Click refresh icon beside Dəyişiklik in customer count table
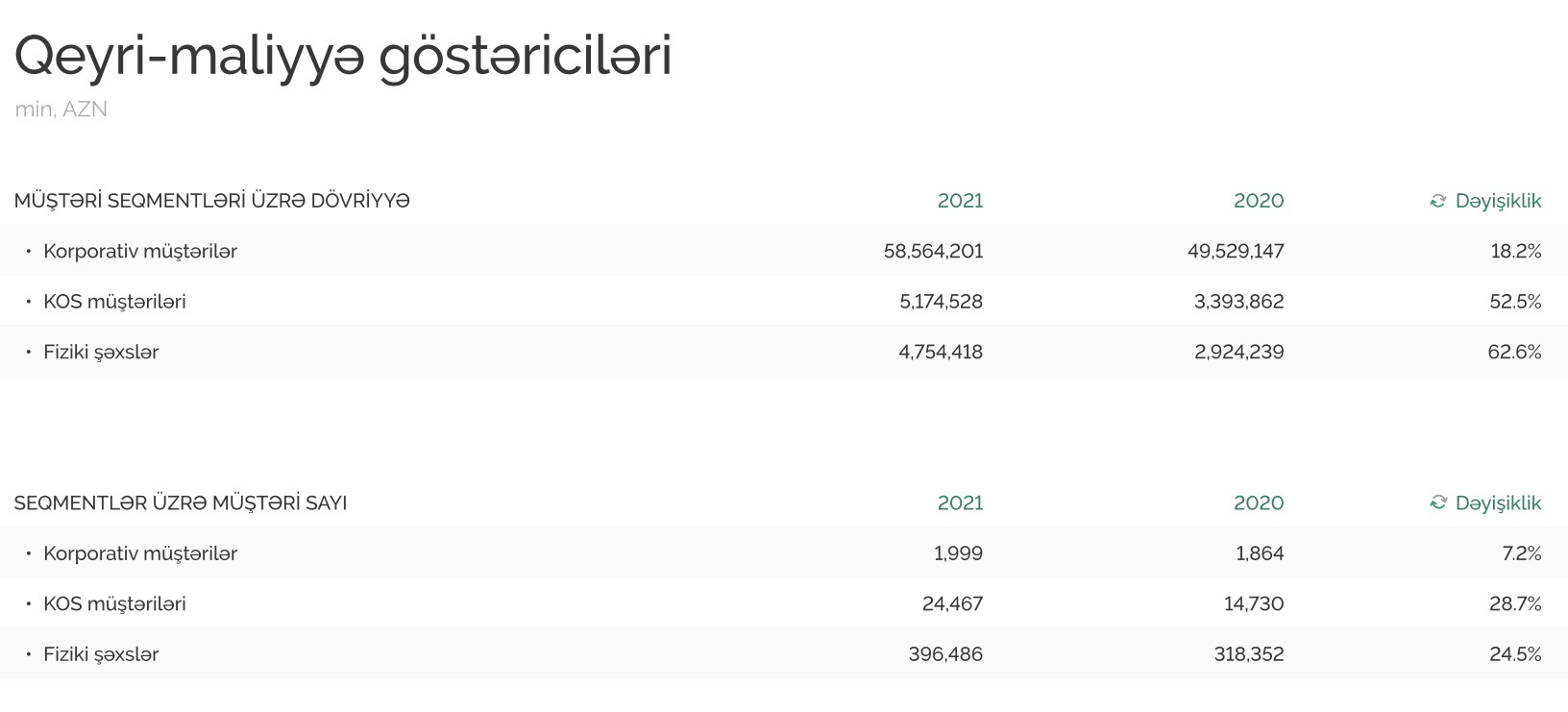This screenshot has width=1568, height=712. [1437, 503]
